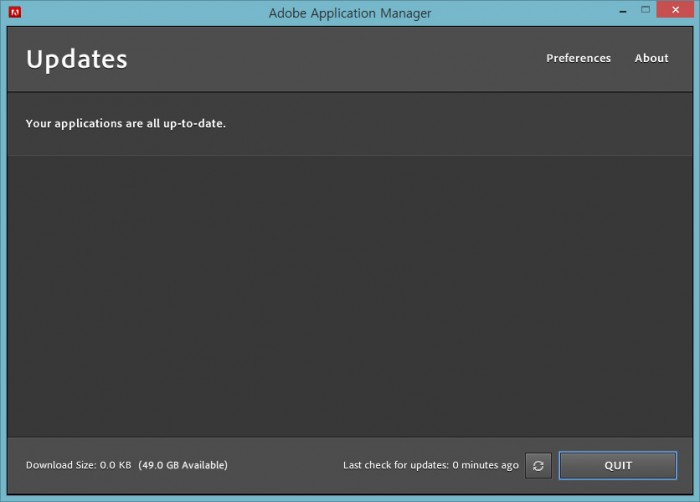The height and width of the screenshot is (502, 700).
Task: Minimize the Adobe Application Manager window
Action: click(623, 11)
